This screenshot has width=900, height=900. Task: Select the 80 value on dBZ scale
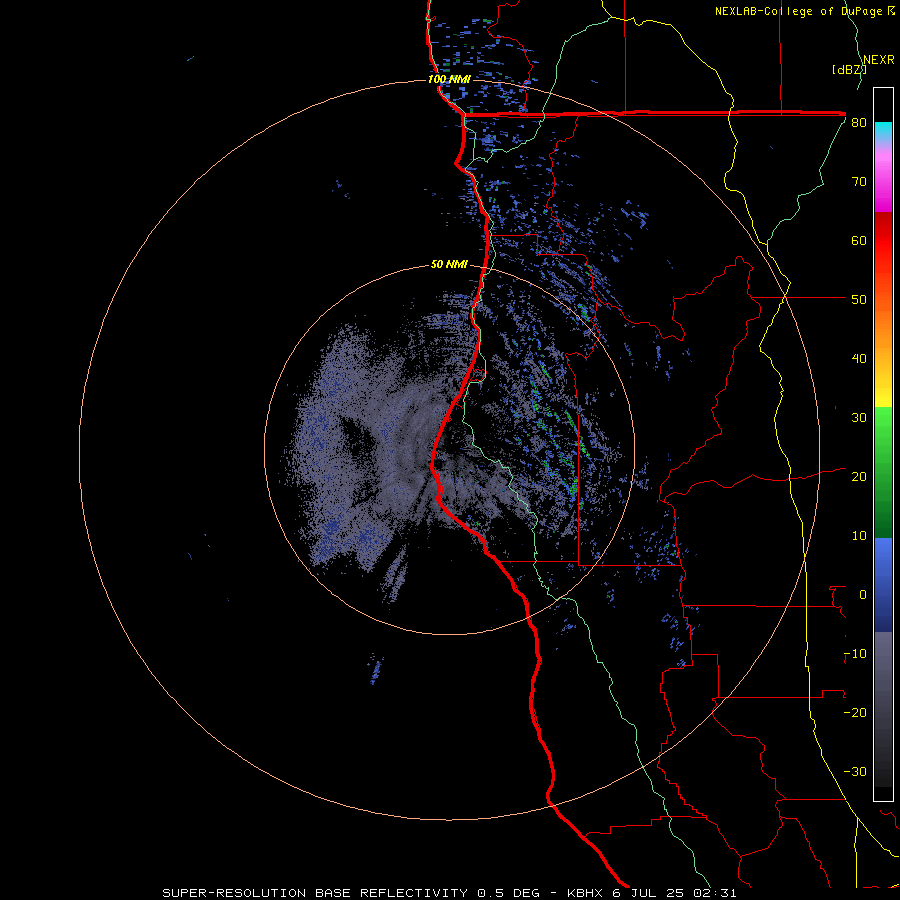click(x=859, y=123)
